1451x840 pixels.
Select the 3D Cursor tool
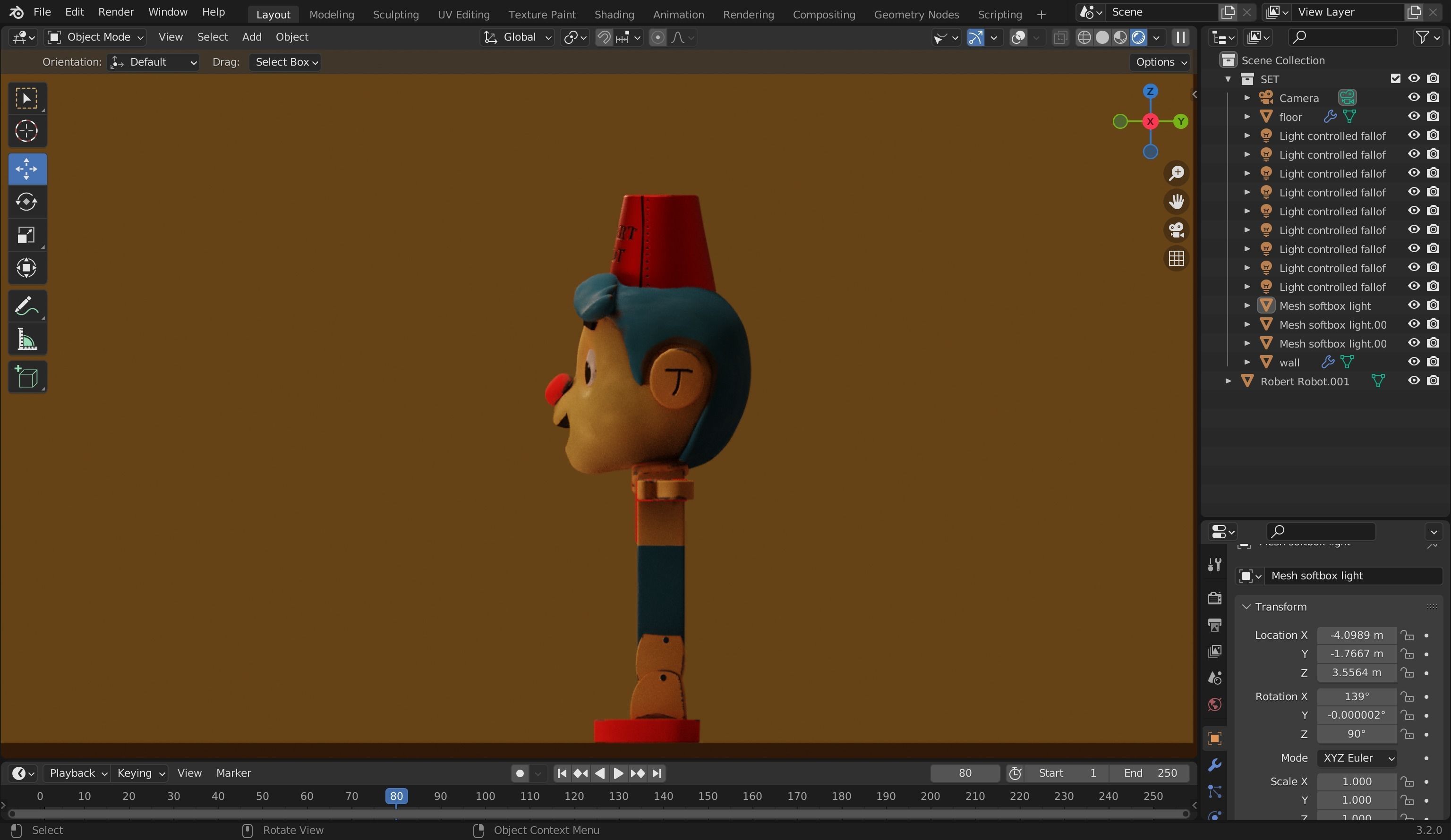pyautogui.click(x=26, y=131)
